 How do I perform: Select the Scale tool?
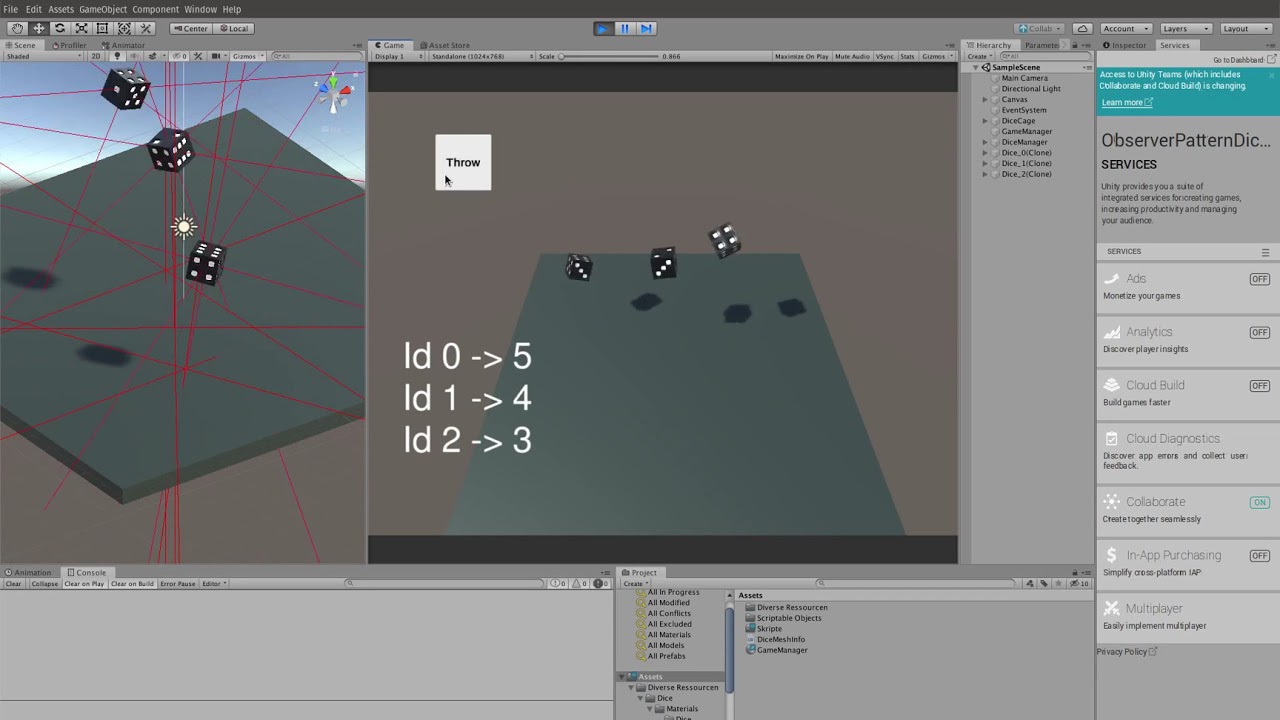(81, 28)
